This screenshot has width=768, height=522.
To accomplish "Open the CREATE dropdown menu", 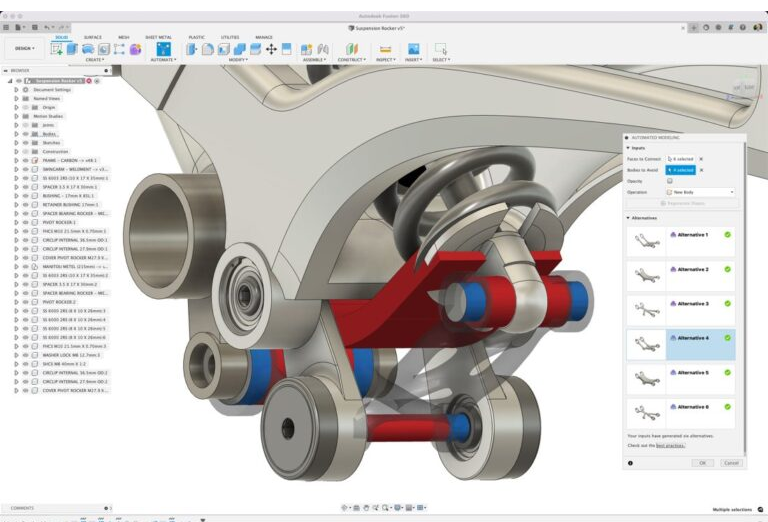I will coord(95,60).
